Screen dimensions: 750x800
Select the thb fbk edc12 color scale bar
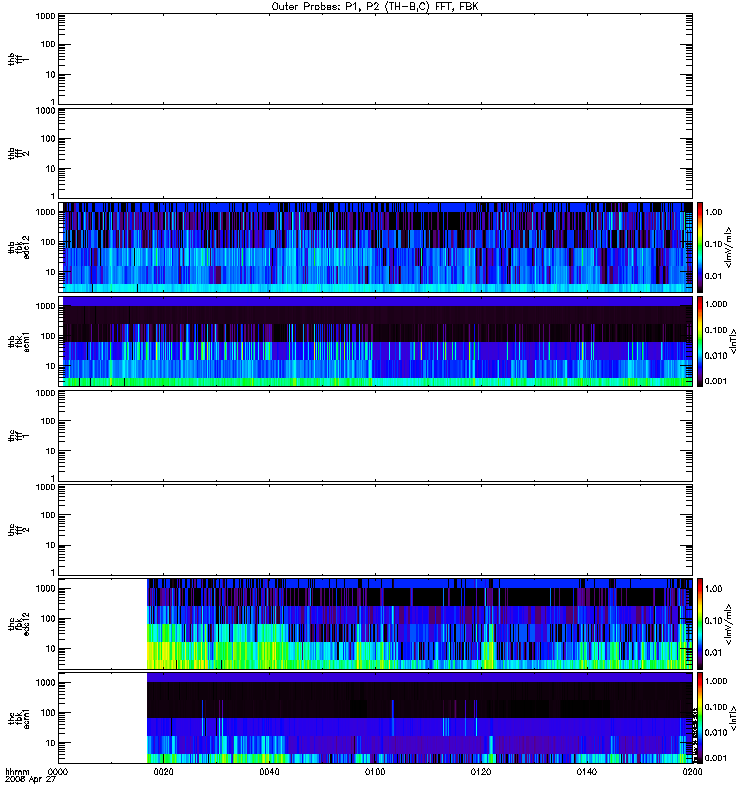pyautogui.click(x=700, y=247)
